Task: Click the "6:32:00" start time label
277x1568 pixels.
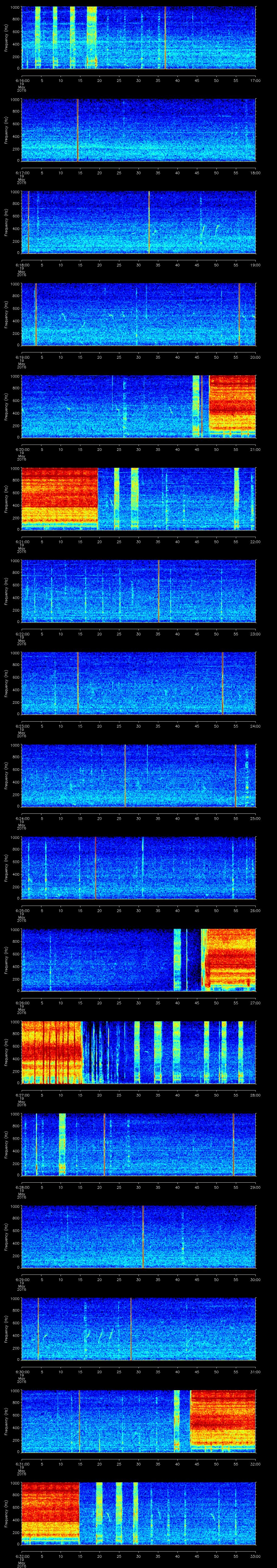Action: click(x=22, y=1556)
